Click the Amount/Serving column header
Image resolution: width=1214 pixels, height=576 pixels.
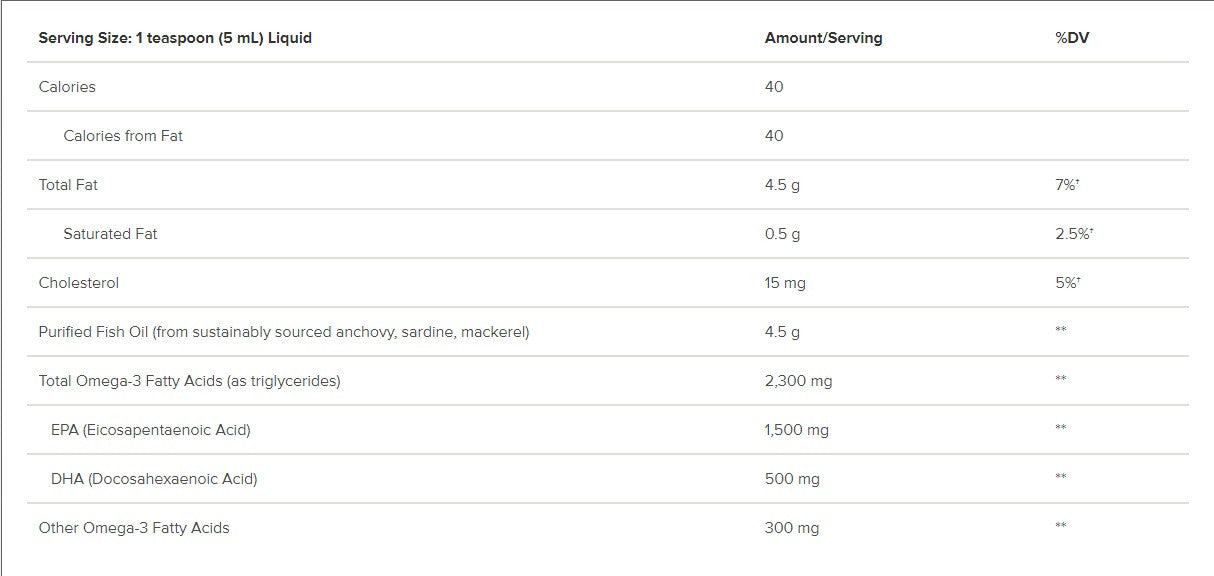(x=823, y=38)
